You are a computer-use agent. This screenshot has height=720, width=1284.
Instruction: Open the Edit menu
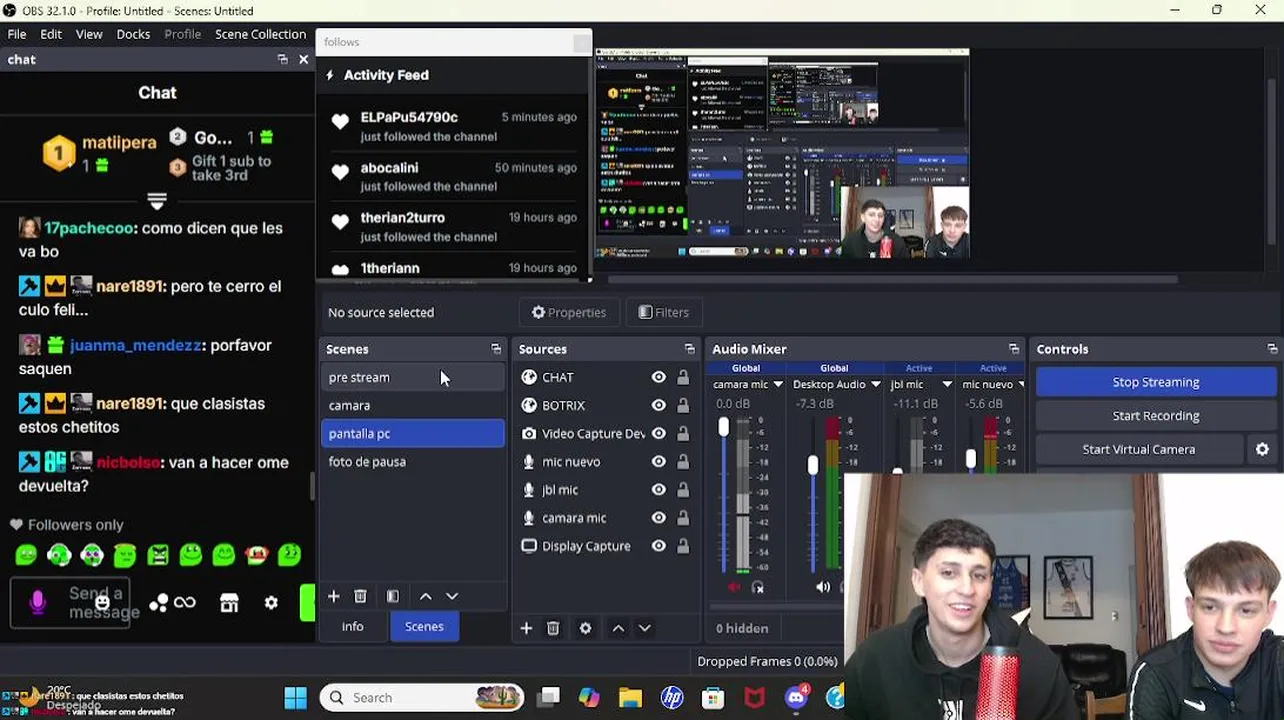(x=51, y=34)
